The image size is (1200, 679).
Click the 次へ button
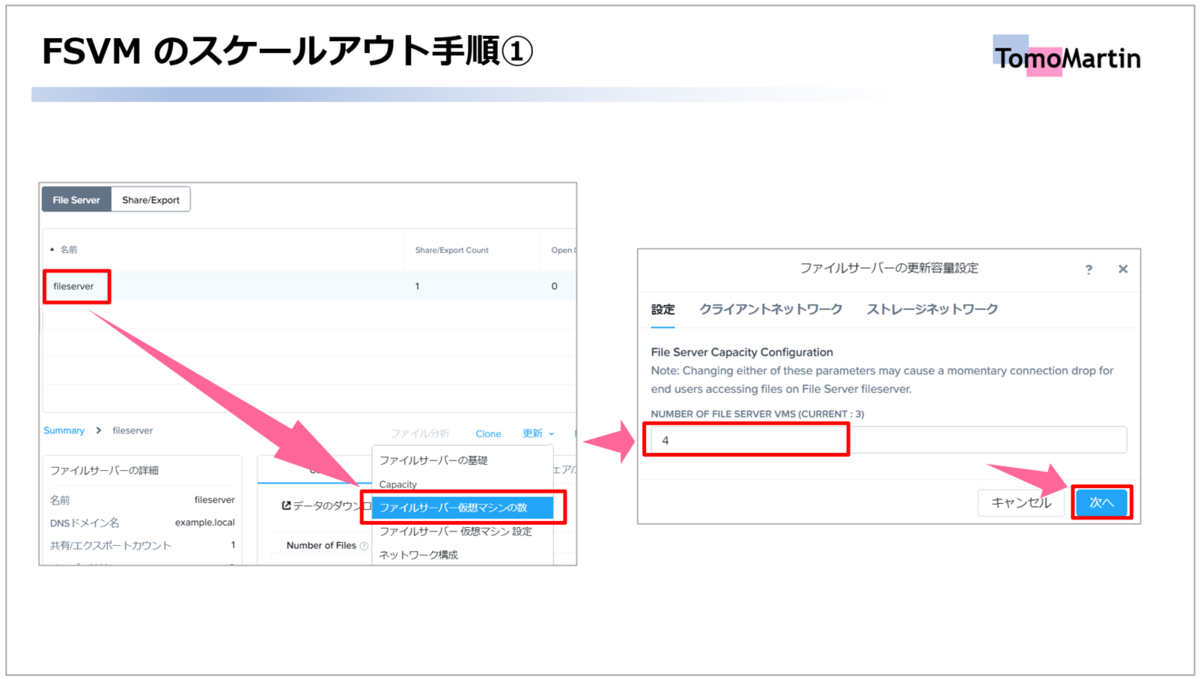click(x=1101, y=503)
